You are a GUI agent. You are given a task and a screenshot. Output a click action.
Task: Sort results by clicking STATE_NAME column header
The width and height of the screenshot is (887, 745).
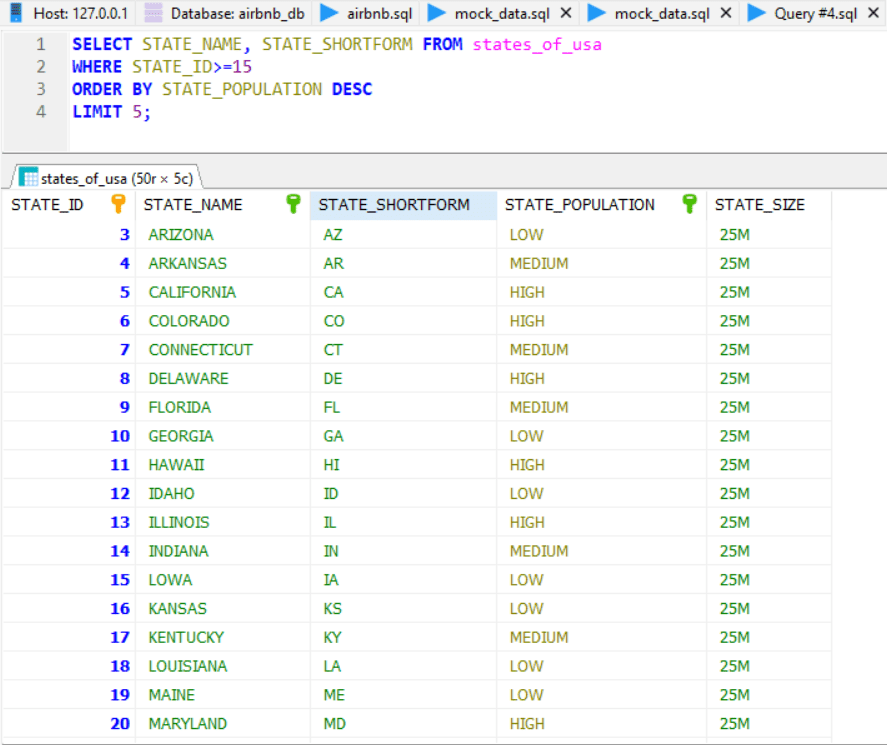click(x=193, y=204)
